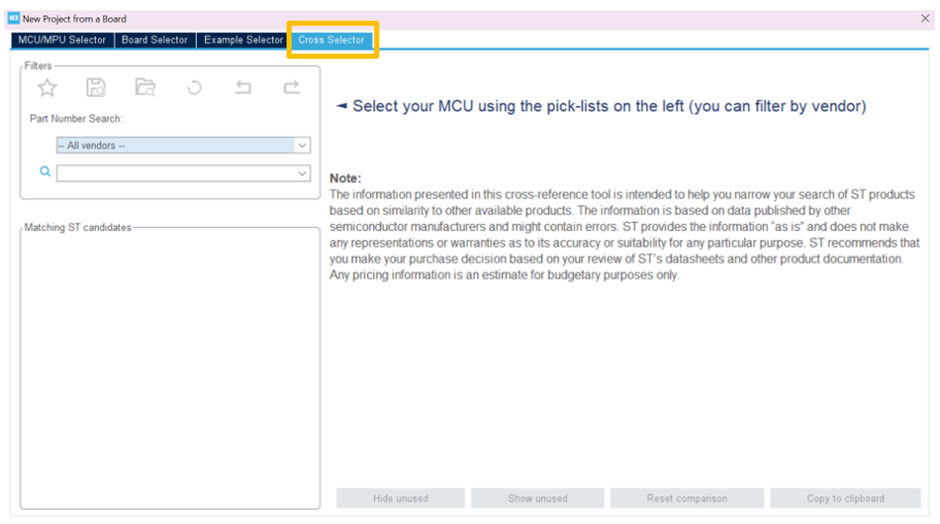Expand the All vendors dropdown
Image resolution: width=940 pixels, height=524 pixels.
tap(183, 146)
